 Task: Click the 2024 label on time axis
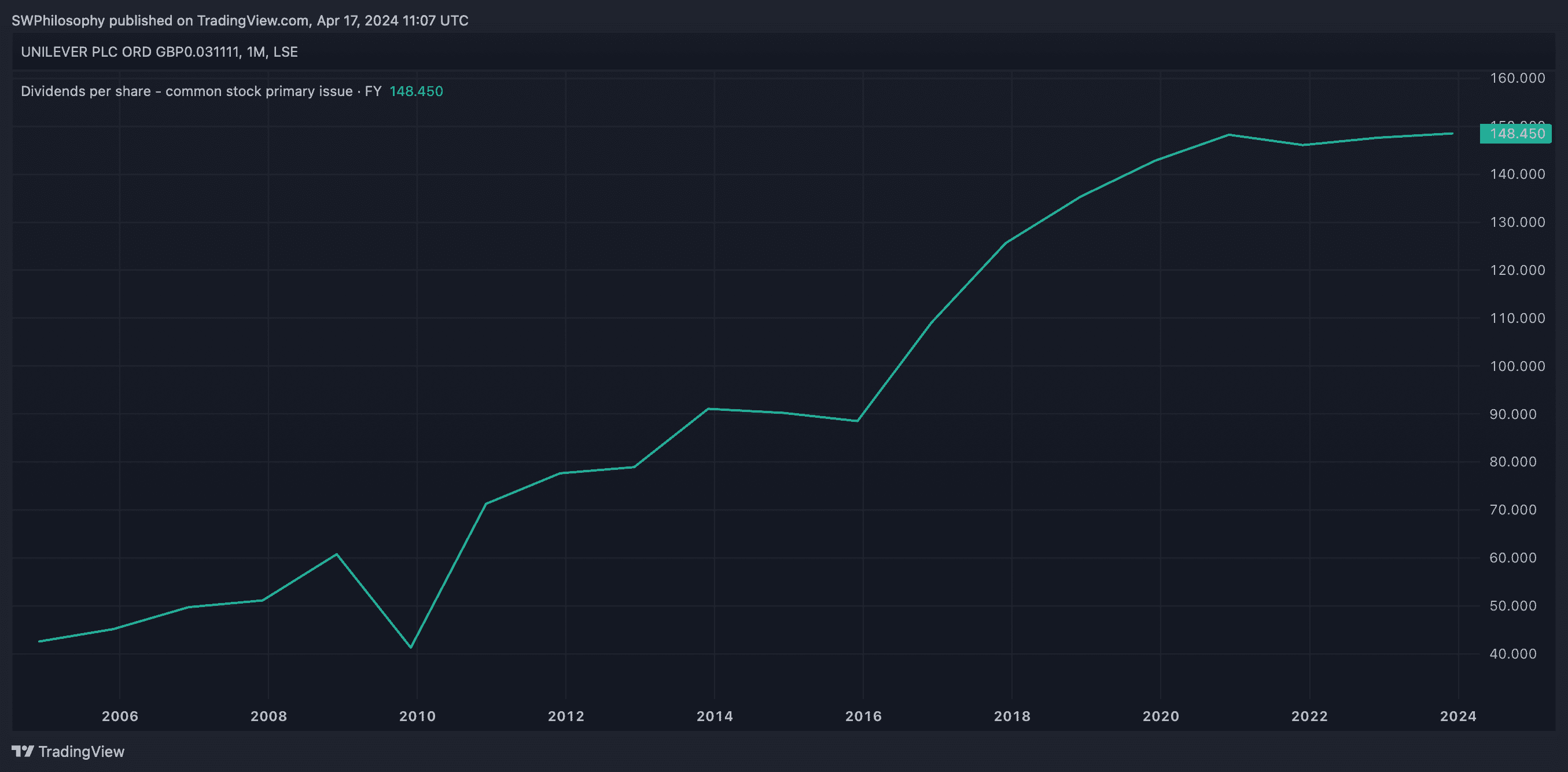(x=1458, y=716)
